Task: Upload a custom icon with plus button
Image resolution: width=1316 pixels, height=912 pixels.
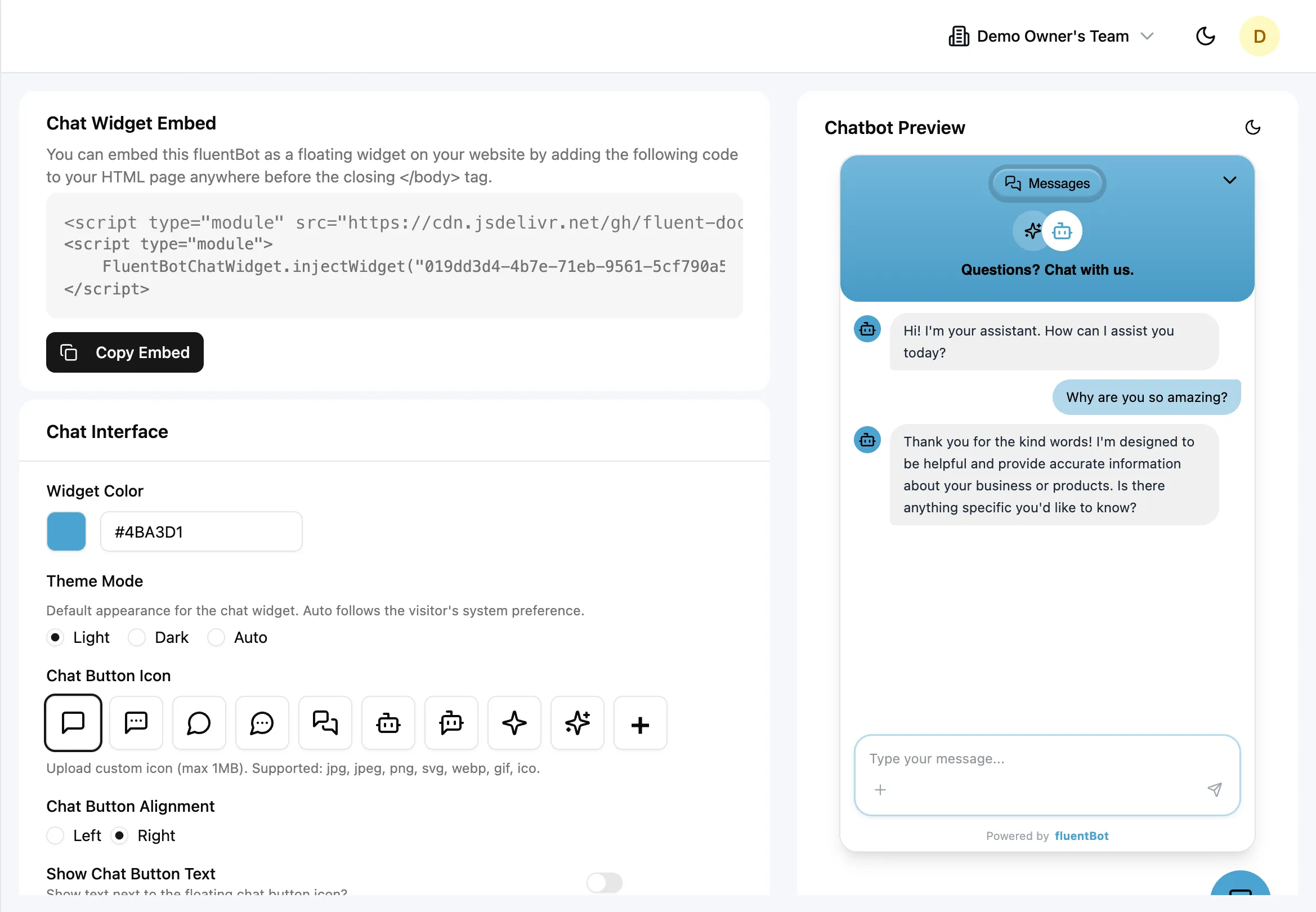Action: click(641, 723)
